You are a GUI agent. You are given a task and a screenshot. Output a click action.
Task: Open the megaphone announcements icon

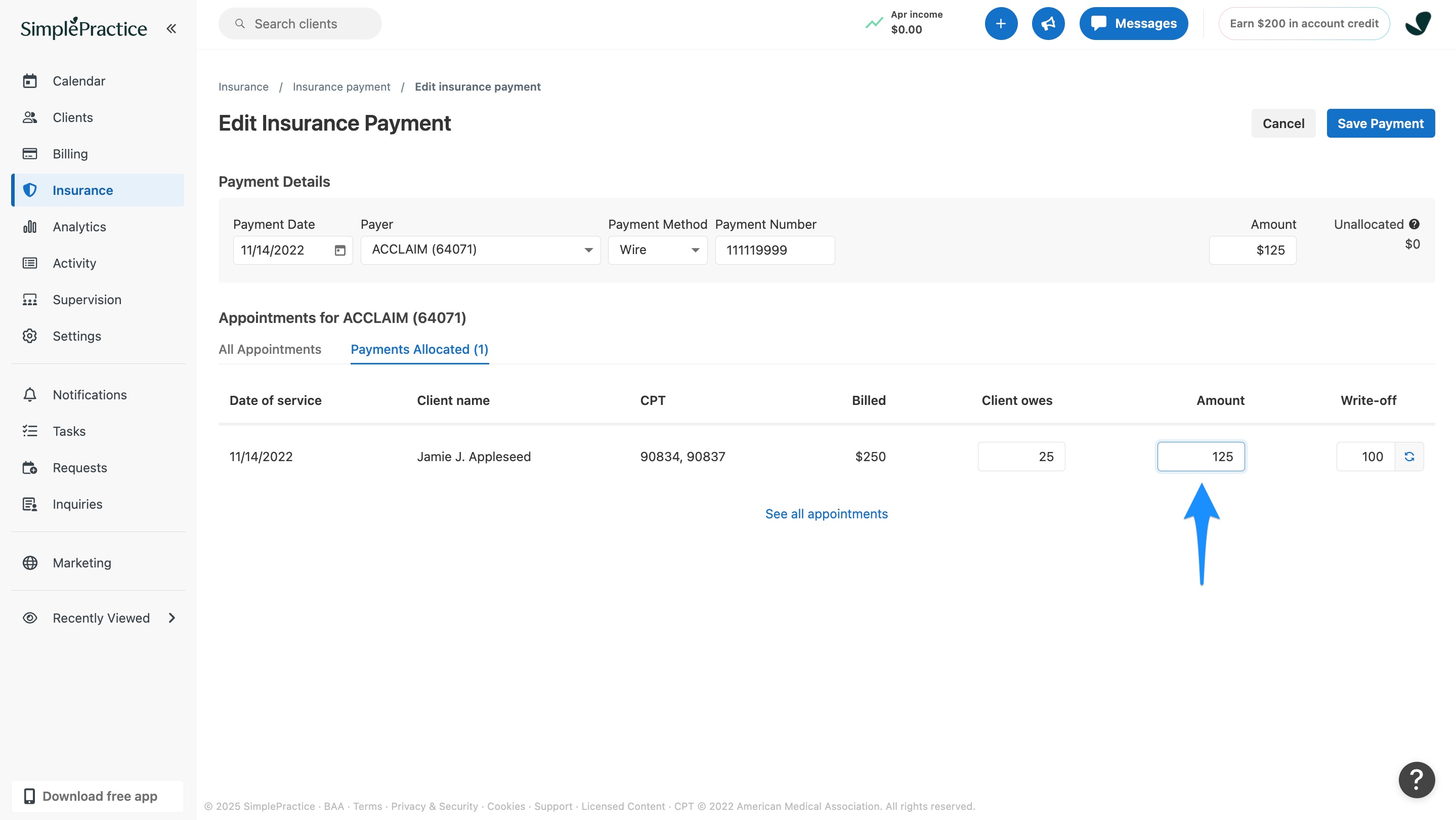[x=1048, y=24]
